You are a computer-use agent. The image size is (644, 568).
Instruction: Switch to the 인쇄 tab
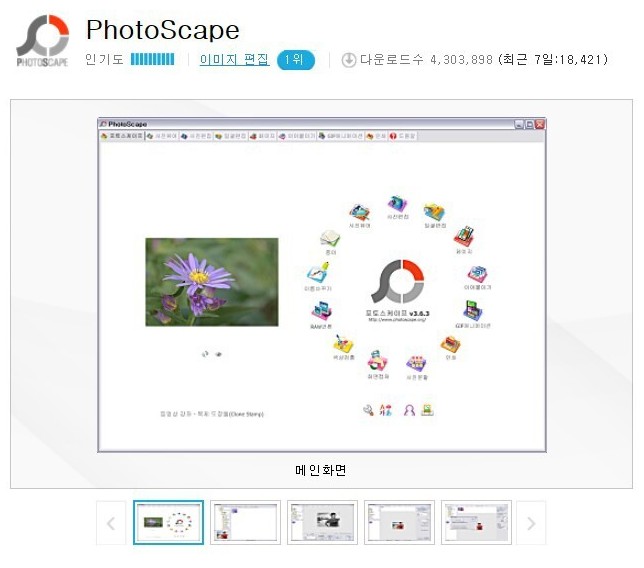tap(376, 136)
